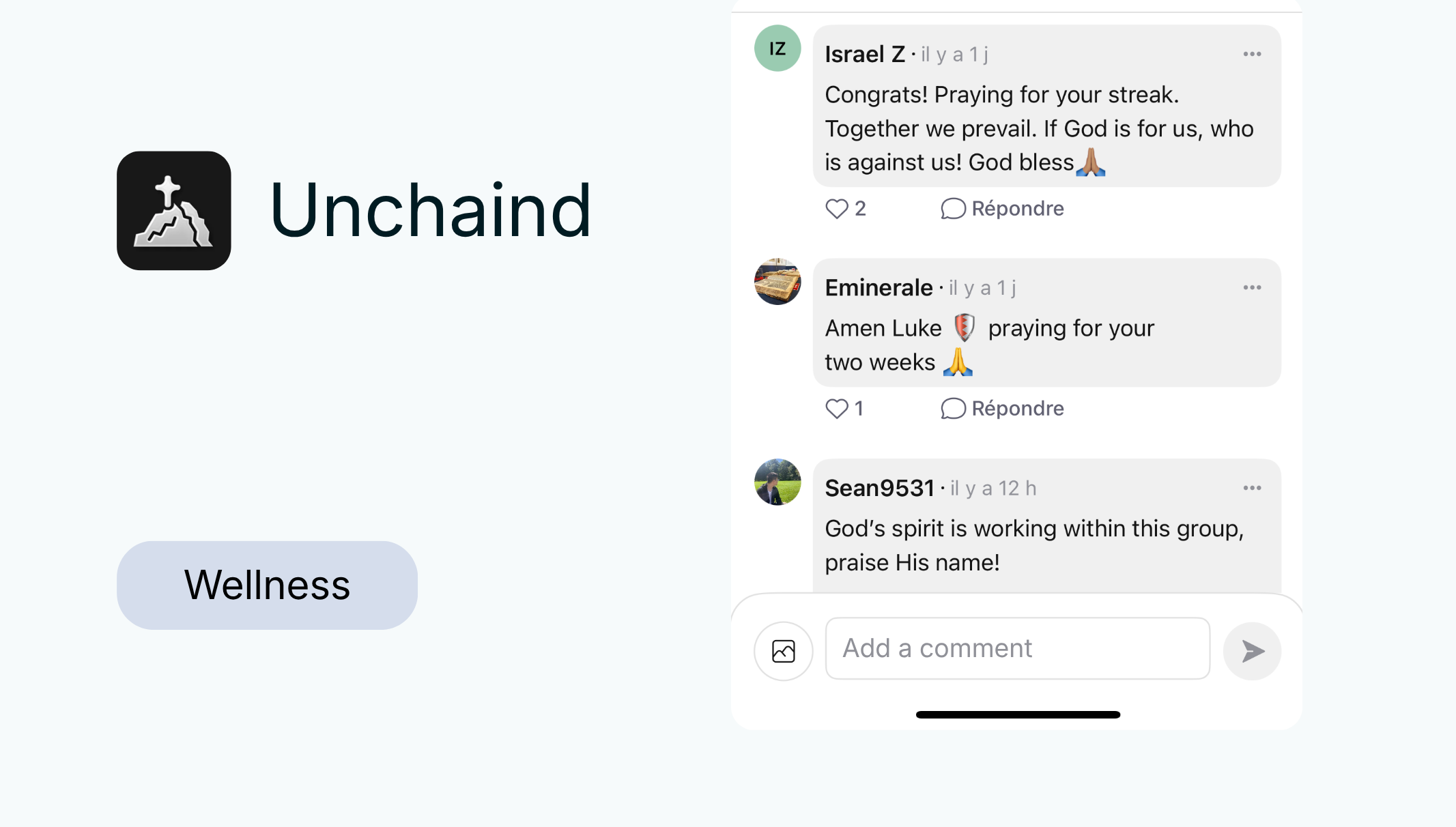This screenshot has height=827, width=1456.
Task: Tap the send arrow icon
Action: coord(1251,650)
